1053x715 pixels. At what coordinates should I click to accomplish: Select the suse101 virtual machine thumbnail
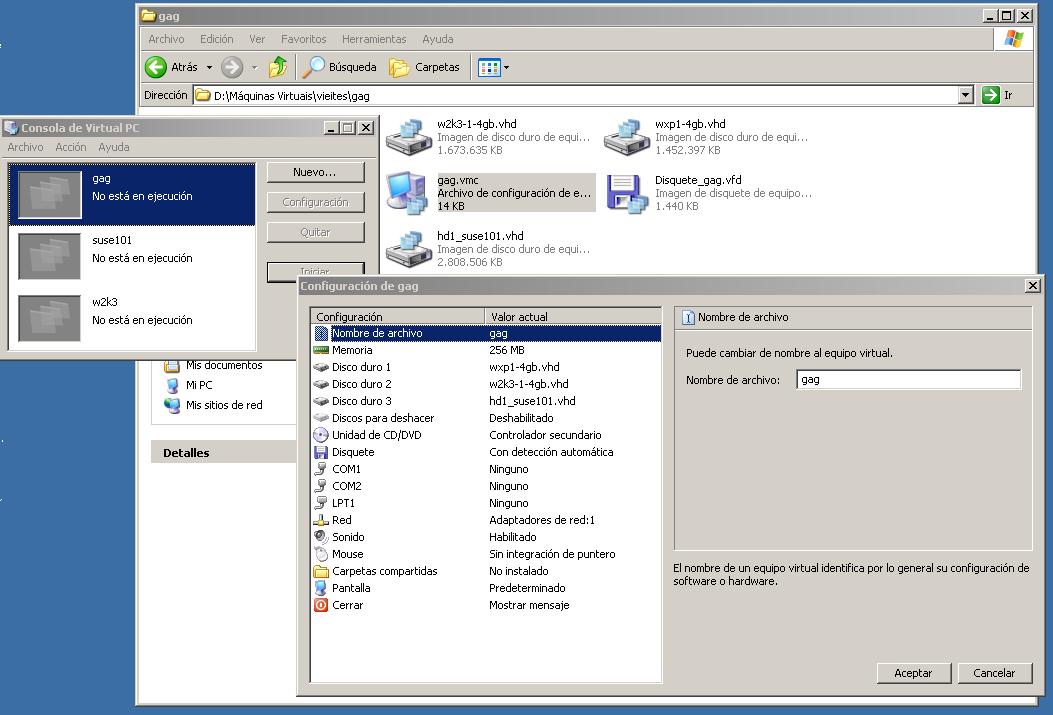(49, 256)
